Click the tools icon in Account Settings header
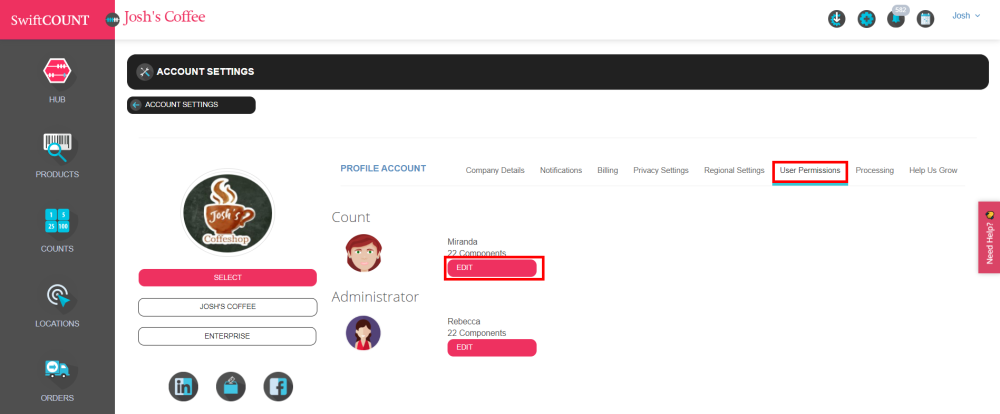This screenshot has width=1000, height=414. 145,71
